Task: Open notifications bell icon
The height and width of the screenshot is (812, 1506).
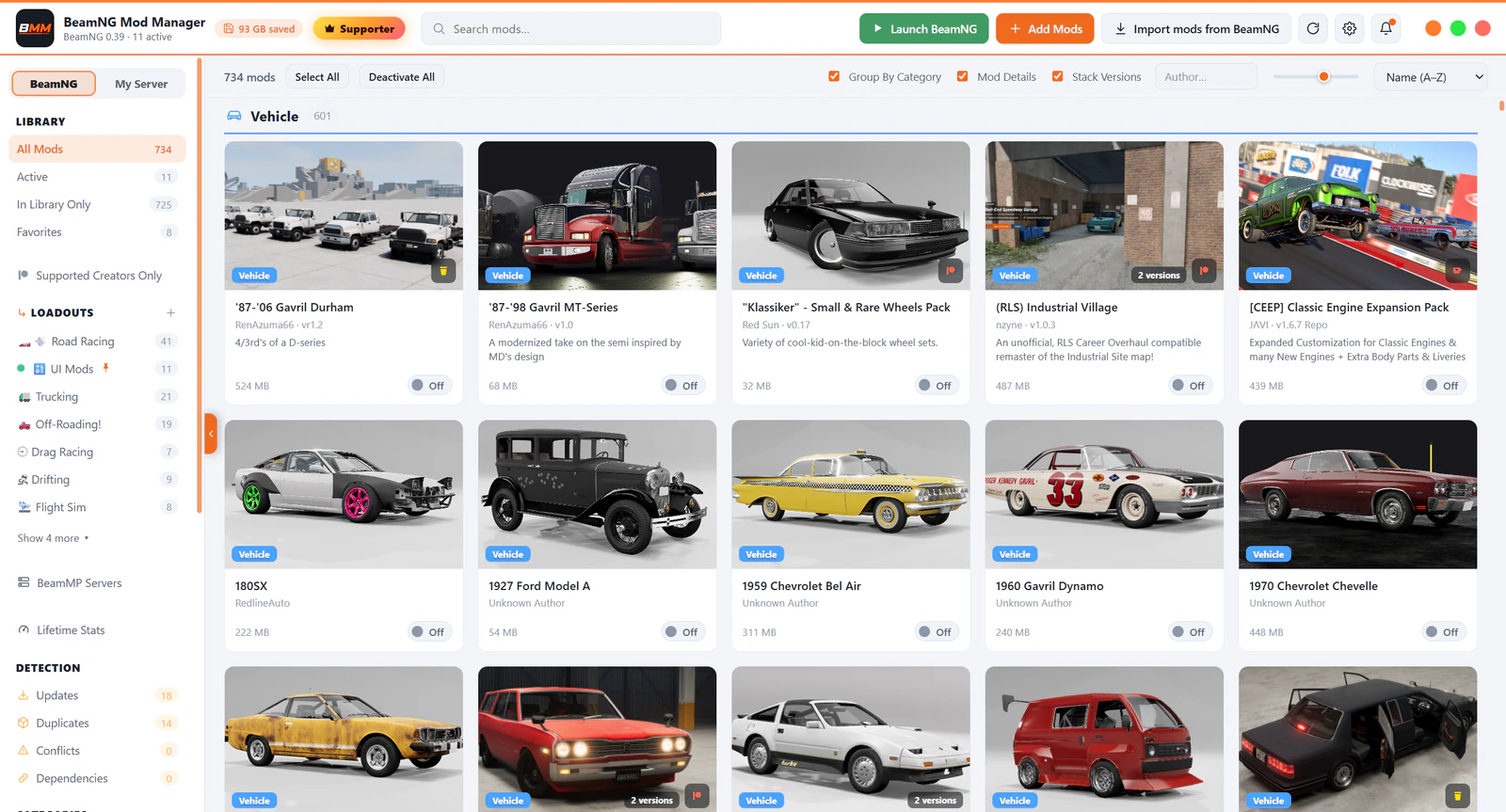Action: pyautogui.click(x=1386, y=29)
